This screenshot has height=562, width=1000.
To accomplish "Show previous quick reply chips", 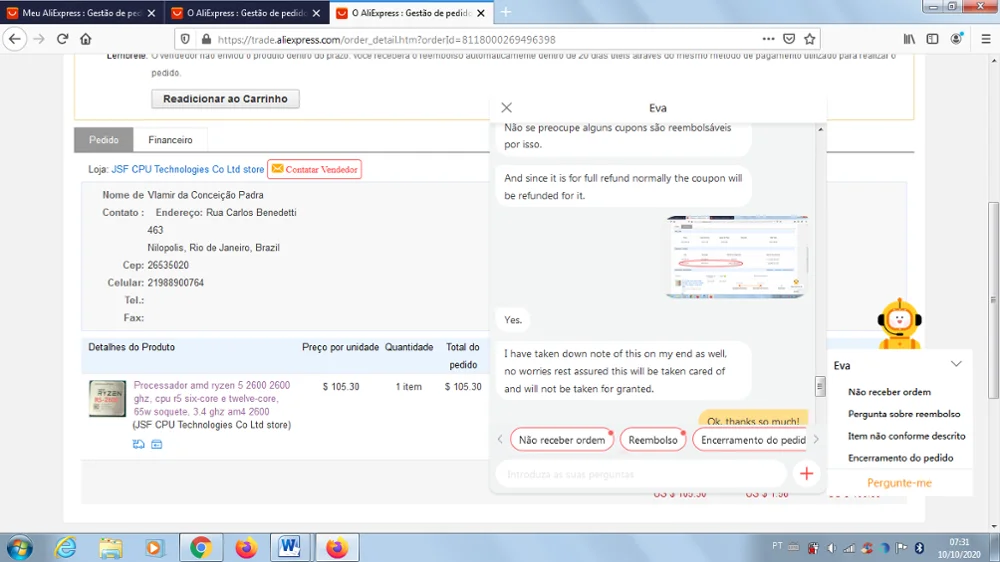I will coord(500,439).
